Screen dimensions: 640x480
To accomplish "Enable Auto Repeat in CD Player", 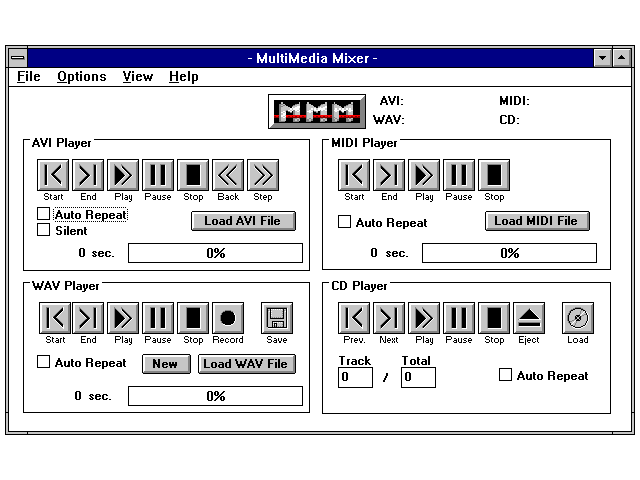I will pyautogui.click(x=505, y=375).
